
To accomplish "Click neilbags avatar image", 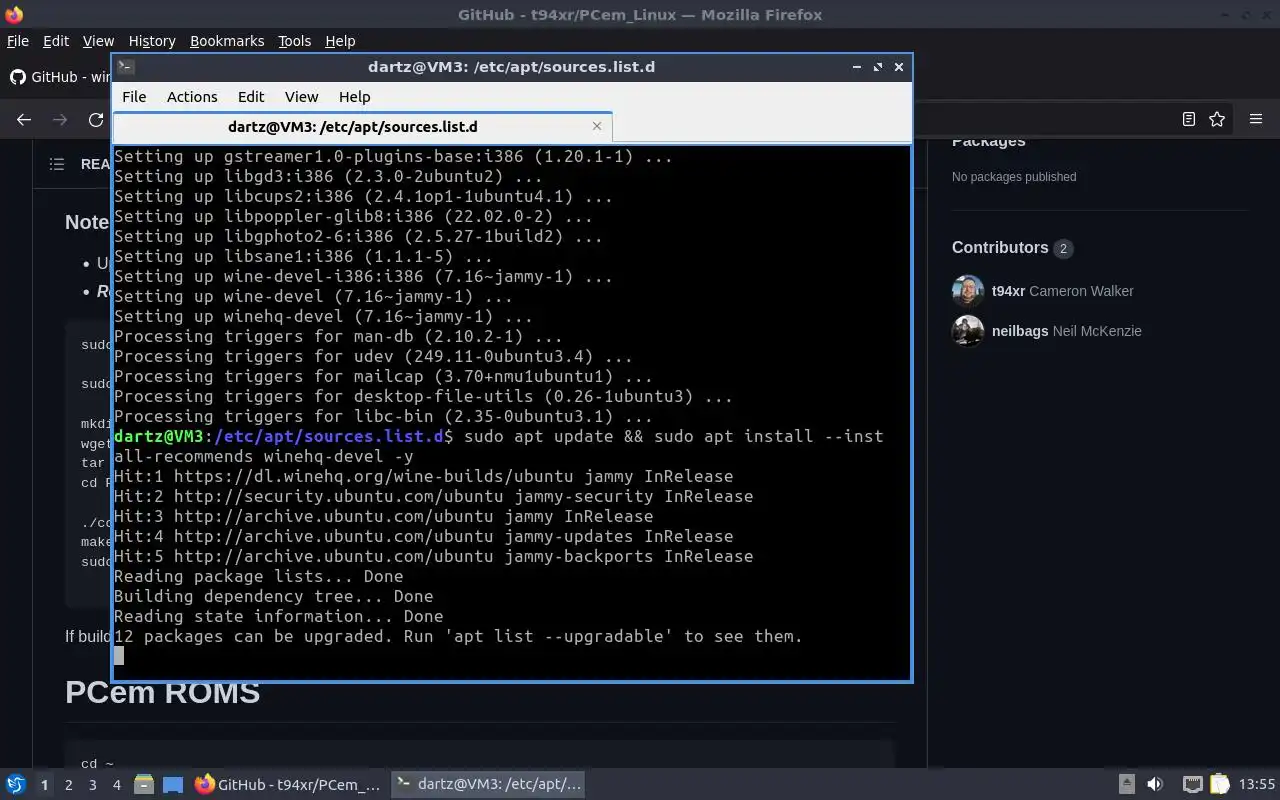I will point(968,331).
